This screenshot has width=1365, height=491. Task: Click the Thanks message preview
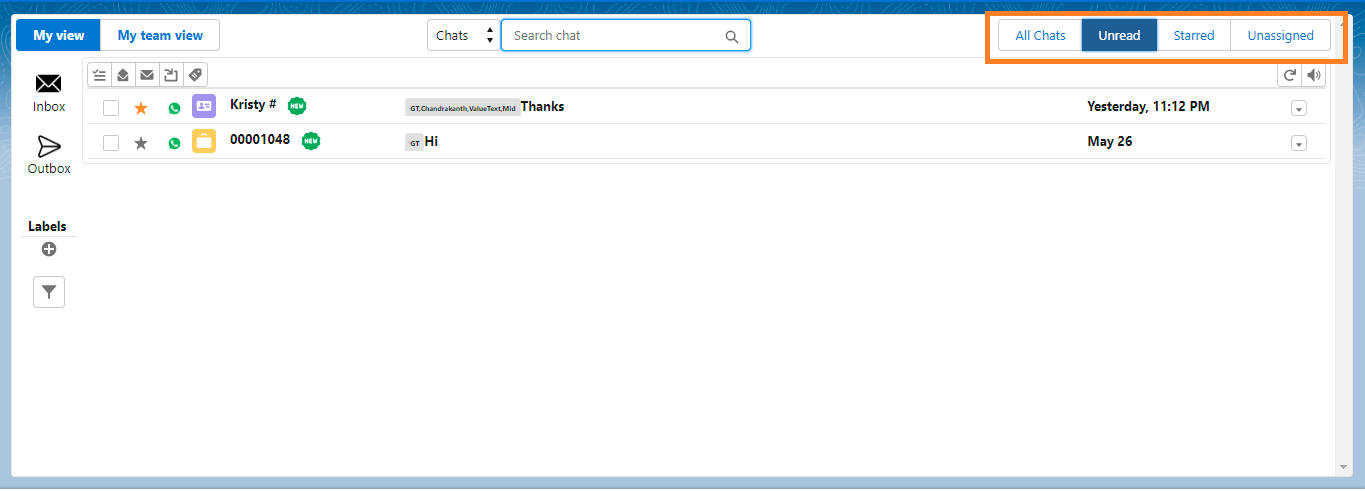pyautogui.click(x=542, y=106)
